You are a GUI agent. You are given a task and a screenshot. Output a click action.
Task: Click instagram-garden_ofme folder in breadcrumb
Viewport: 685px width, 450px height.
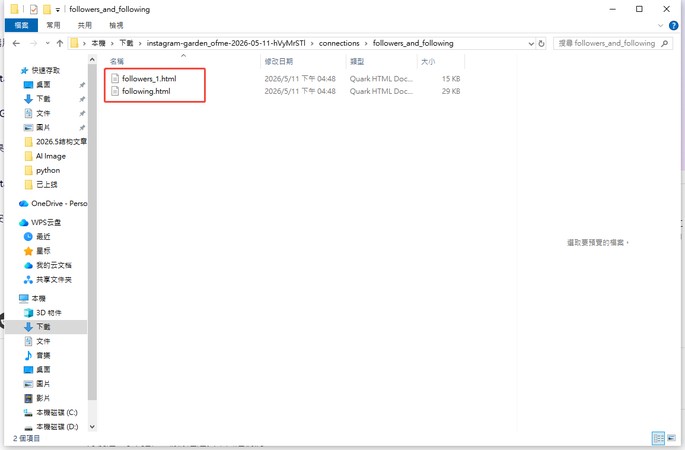click(x=226, y=43)
